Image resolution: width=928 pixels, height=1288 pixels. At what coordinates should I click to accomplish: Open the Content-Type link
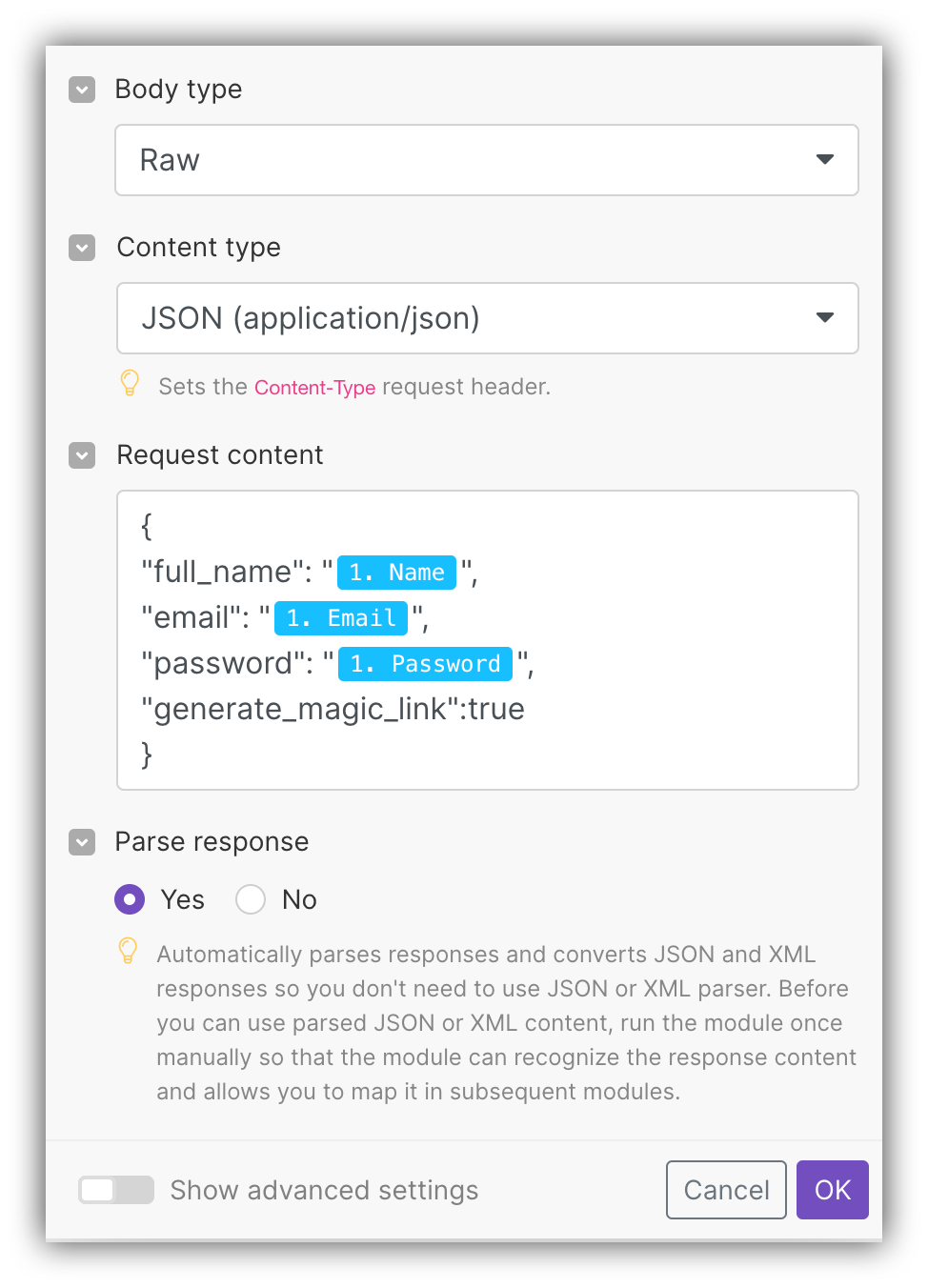pos(314,387)
